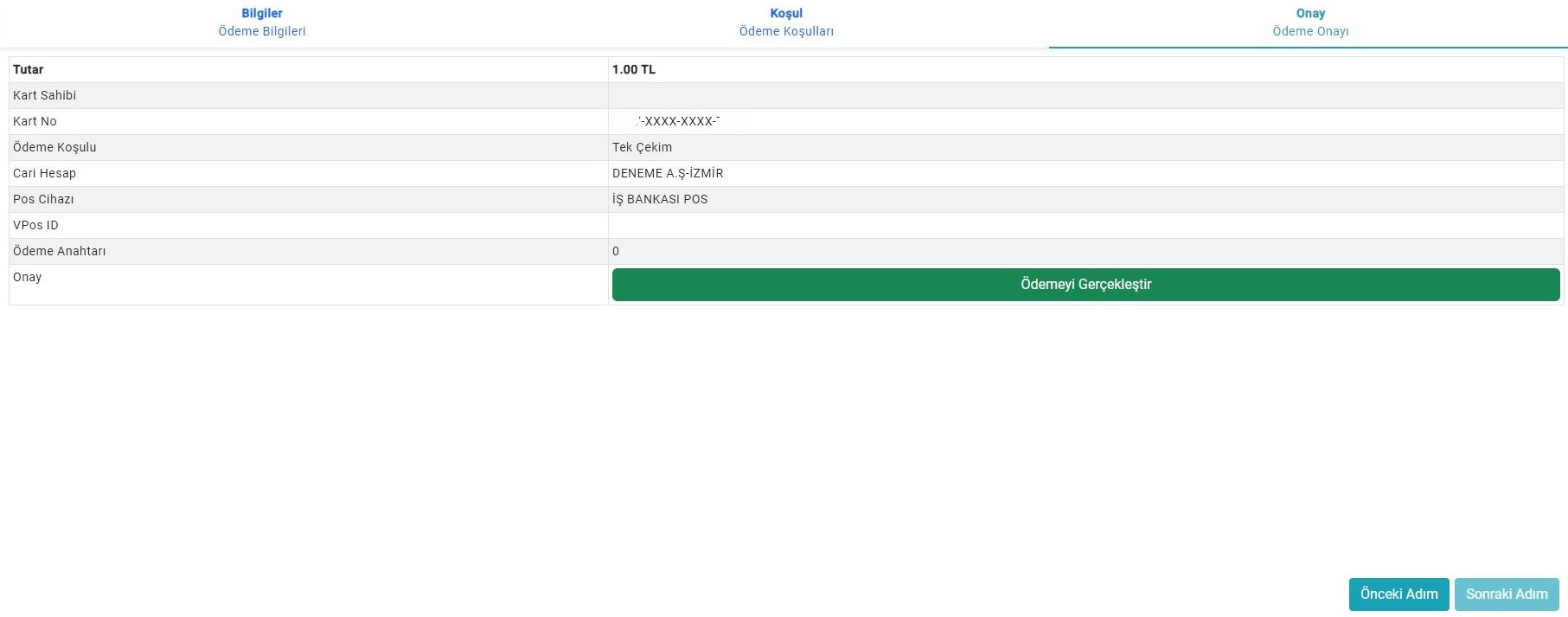Select the Onay Ödeme Onayı tab
1568x617 pixels.
(x=1309, y=22)
